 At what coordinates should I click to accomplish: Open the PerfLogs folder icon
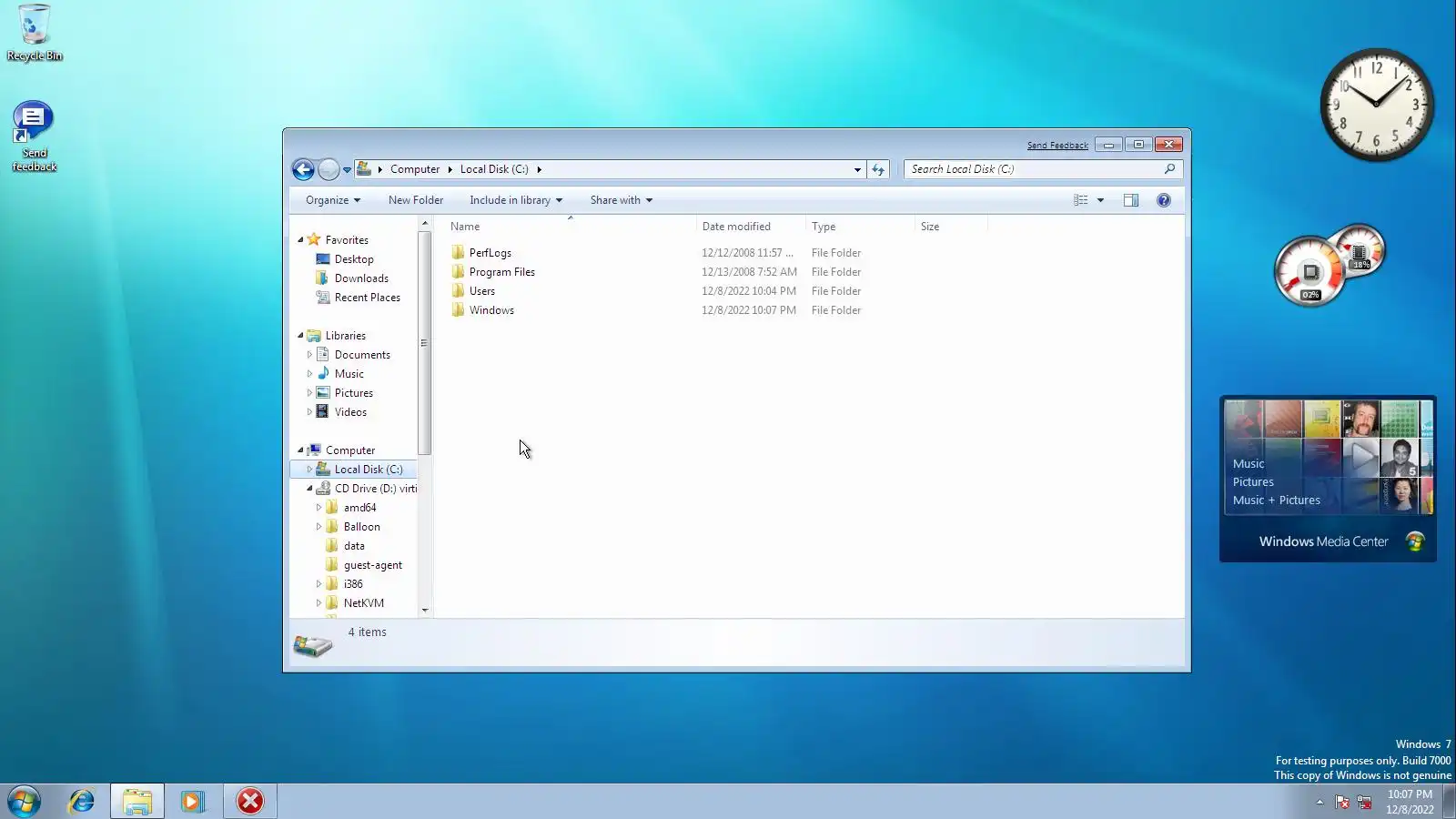(458, 252)
